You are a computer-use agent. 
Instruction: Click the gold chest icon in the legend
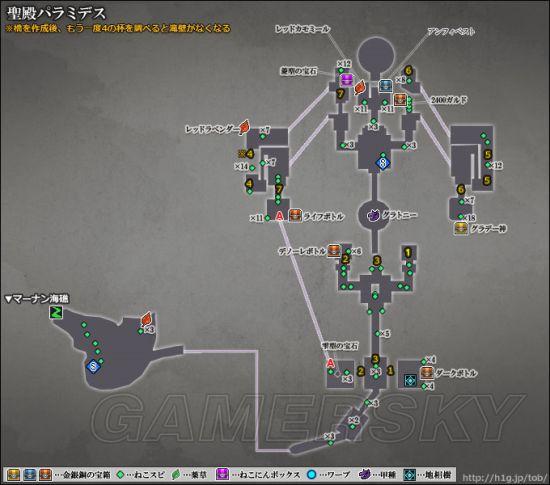tap(14, 475)
